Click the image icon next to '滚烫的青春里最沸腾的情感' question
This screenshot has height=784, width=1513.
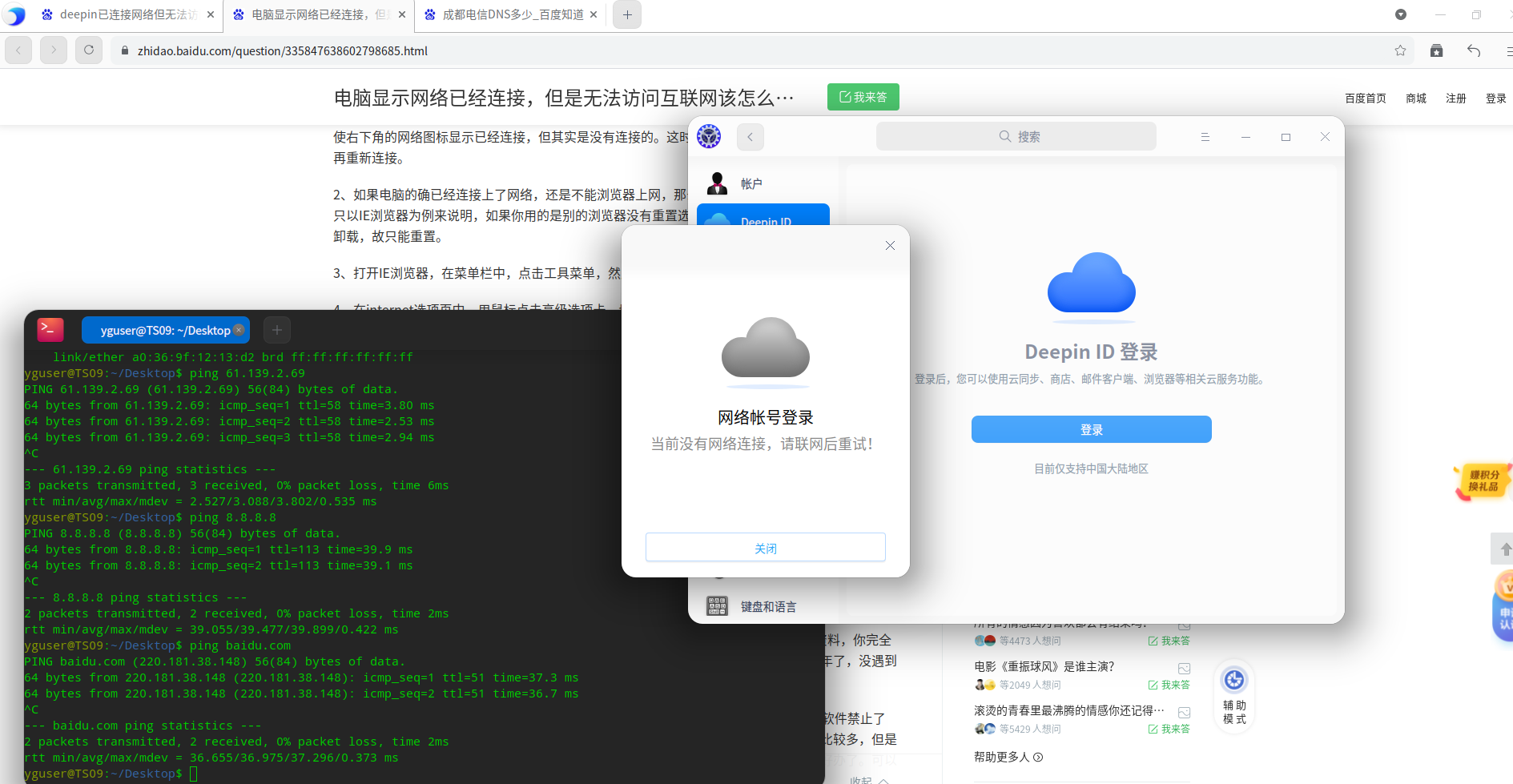[1185, 712]
